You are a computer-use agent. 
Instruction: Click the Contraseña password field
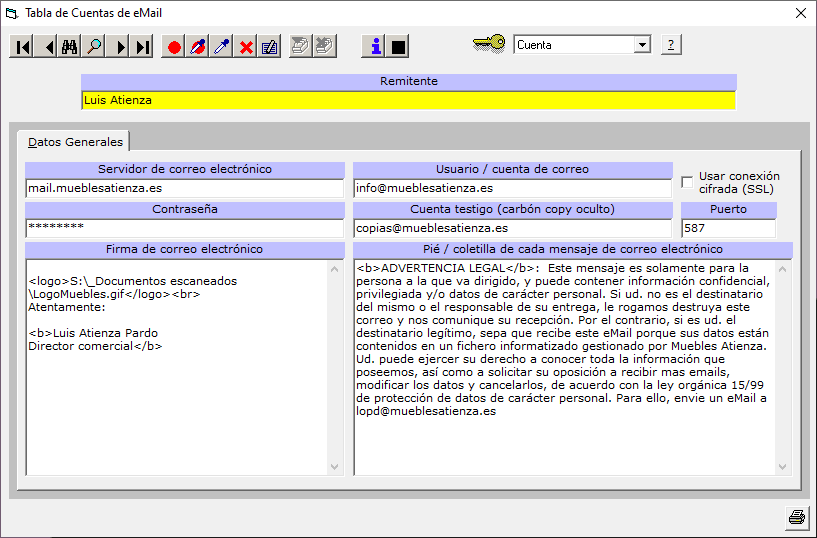click(184, 228)
